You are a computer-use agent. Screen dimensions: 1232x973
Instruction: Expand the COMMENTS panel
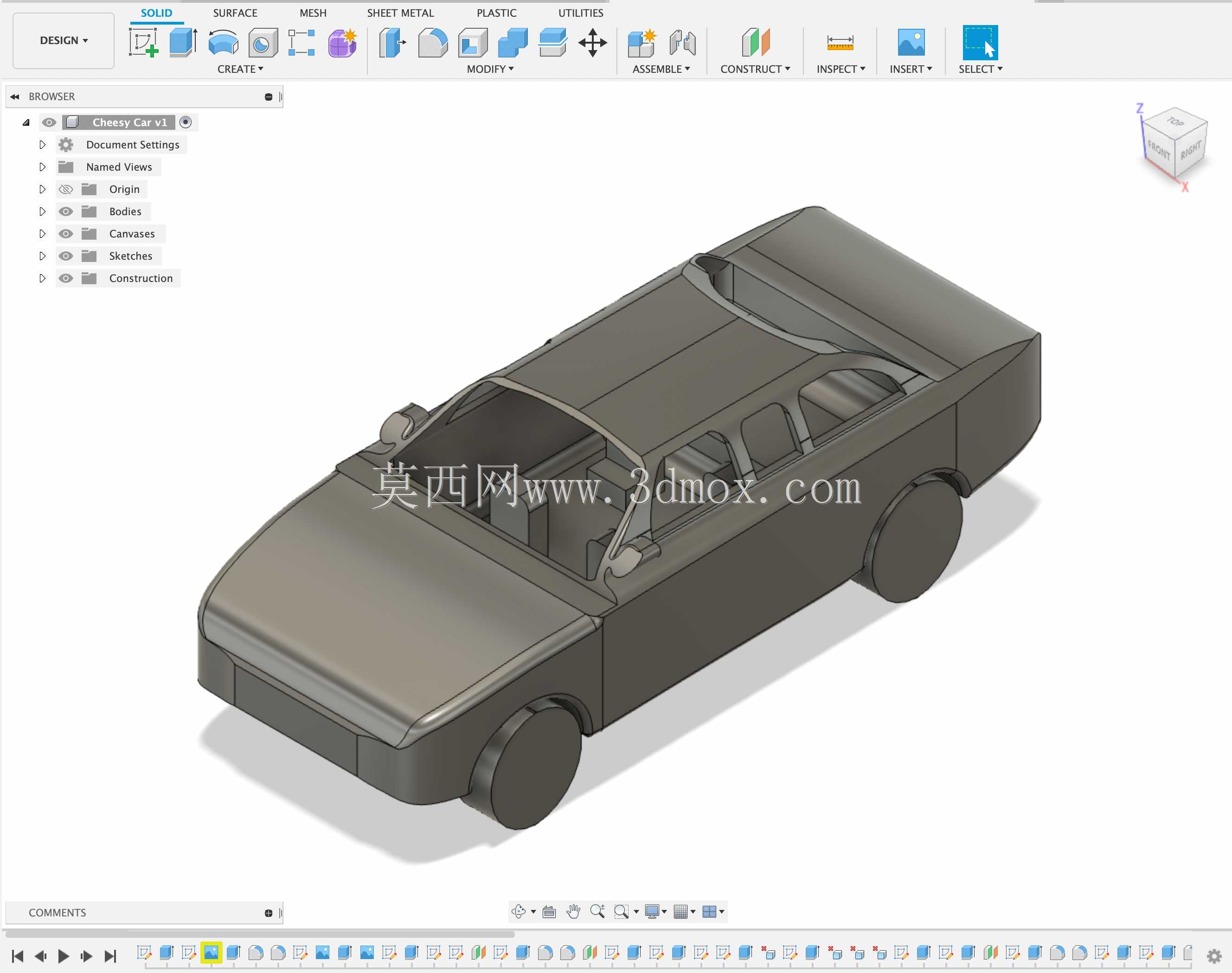269,913
